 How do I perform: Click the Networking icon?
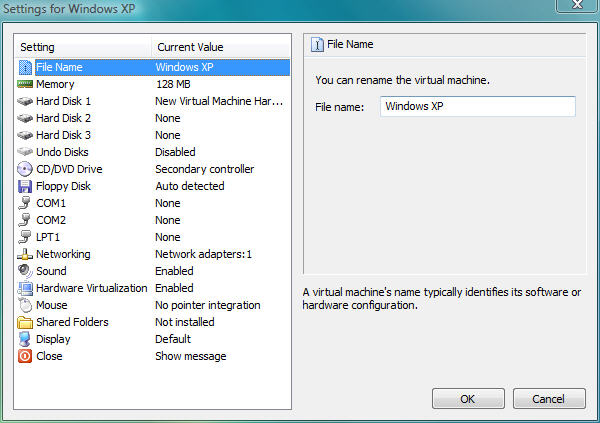25,254
